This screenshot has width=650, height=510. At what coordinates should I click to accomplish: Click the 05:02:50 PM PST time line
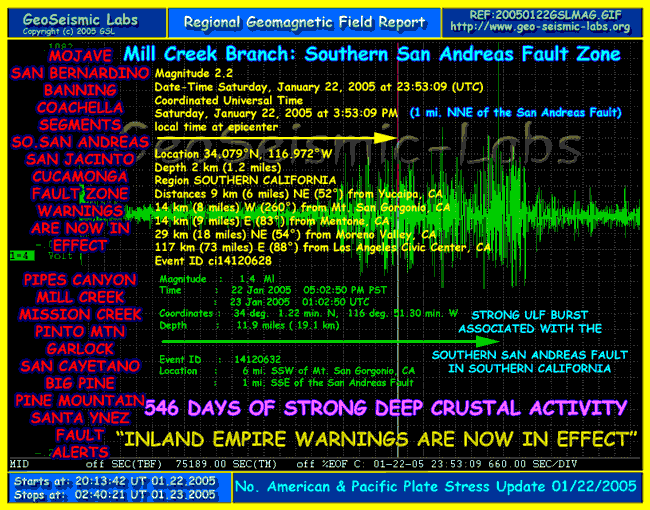pyautogui.click(x=273, y=290)
